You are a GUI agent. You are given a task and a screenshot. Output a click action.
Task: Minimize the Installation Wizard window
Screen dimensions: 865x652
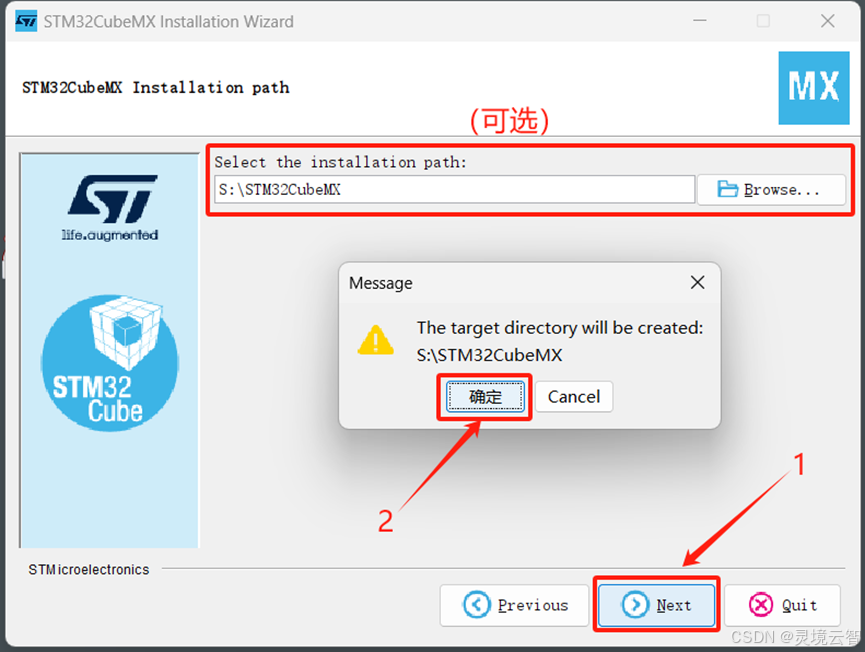700,21
